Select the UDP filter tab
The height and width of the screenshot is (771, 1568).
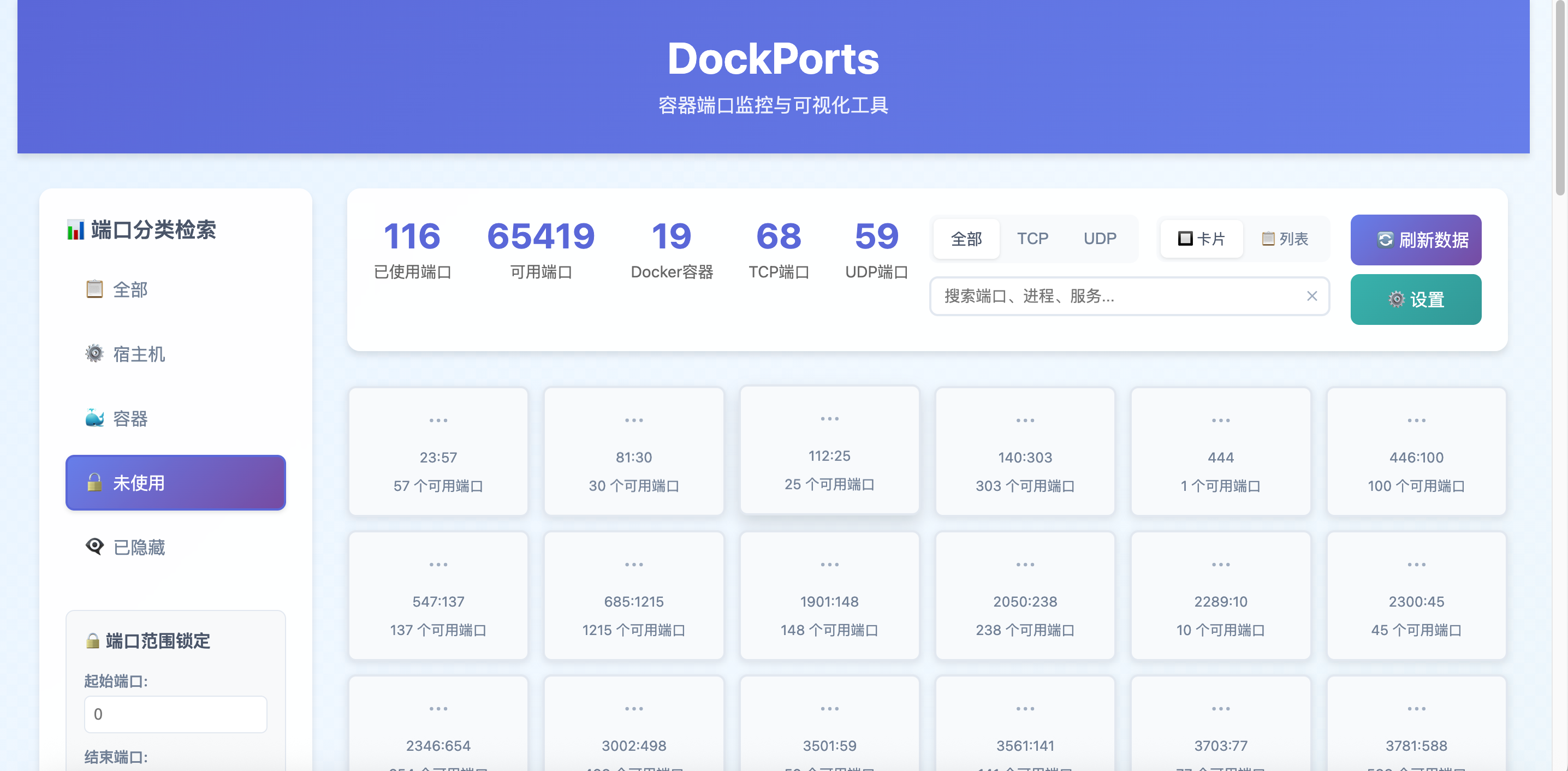pyautogui.click(x=1100, y=239)
